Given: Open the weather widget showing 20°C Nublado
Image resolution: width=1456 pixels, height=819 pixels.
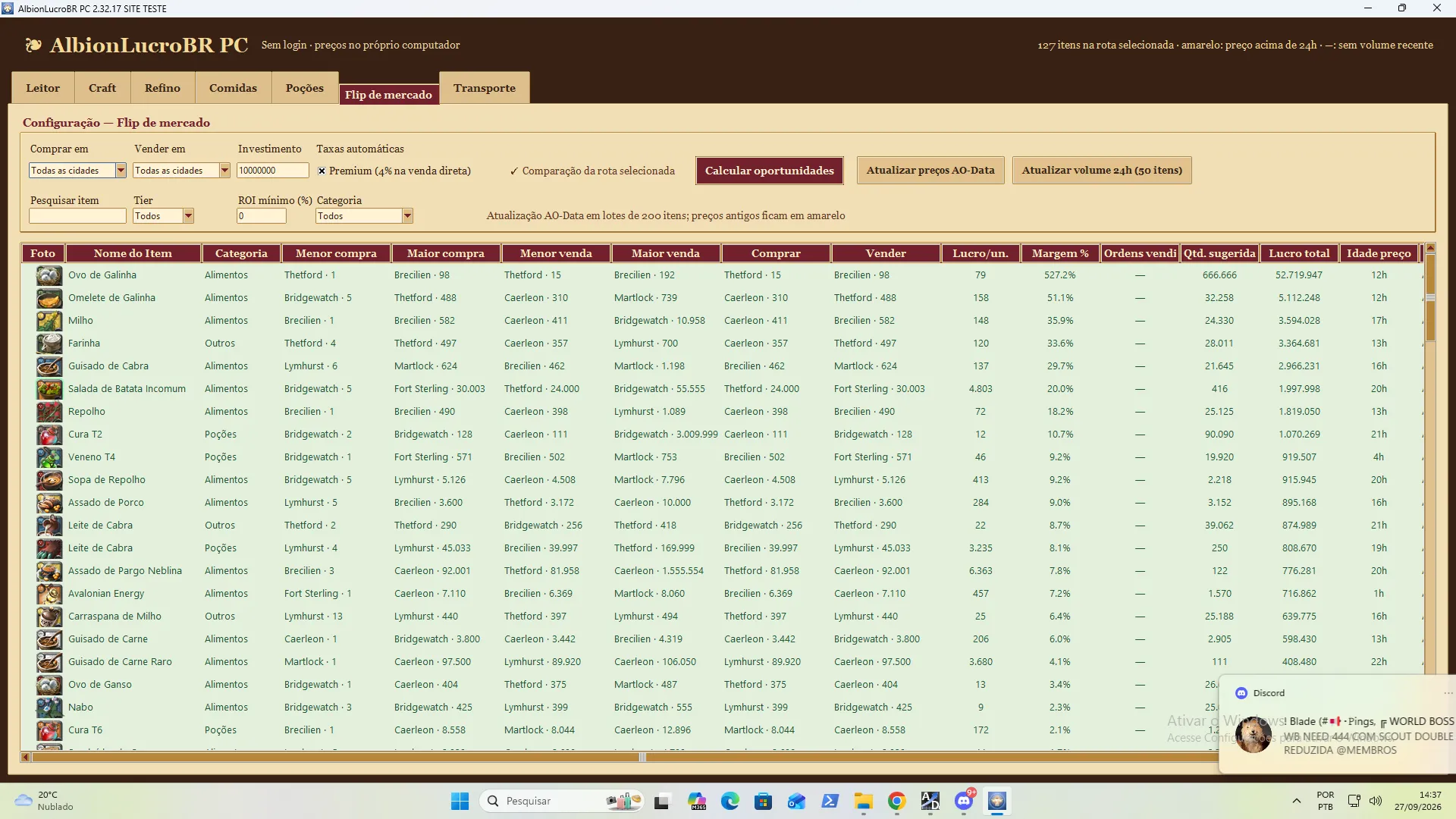Looking at the screenshot, I should click(45, 801).
